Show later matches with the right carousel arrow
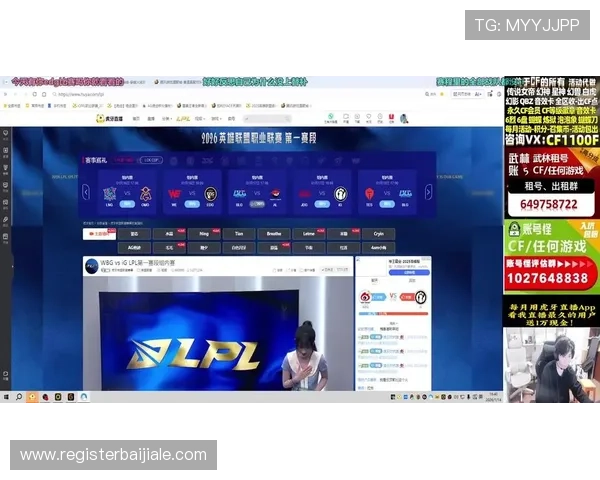 click(428, 192)
